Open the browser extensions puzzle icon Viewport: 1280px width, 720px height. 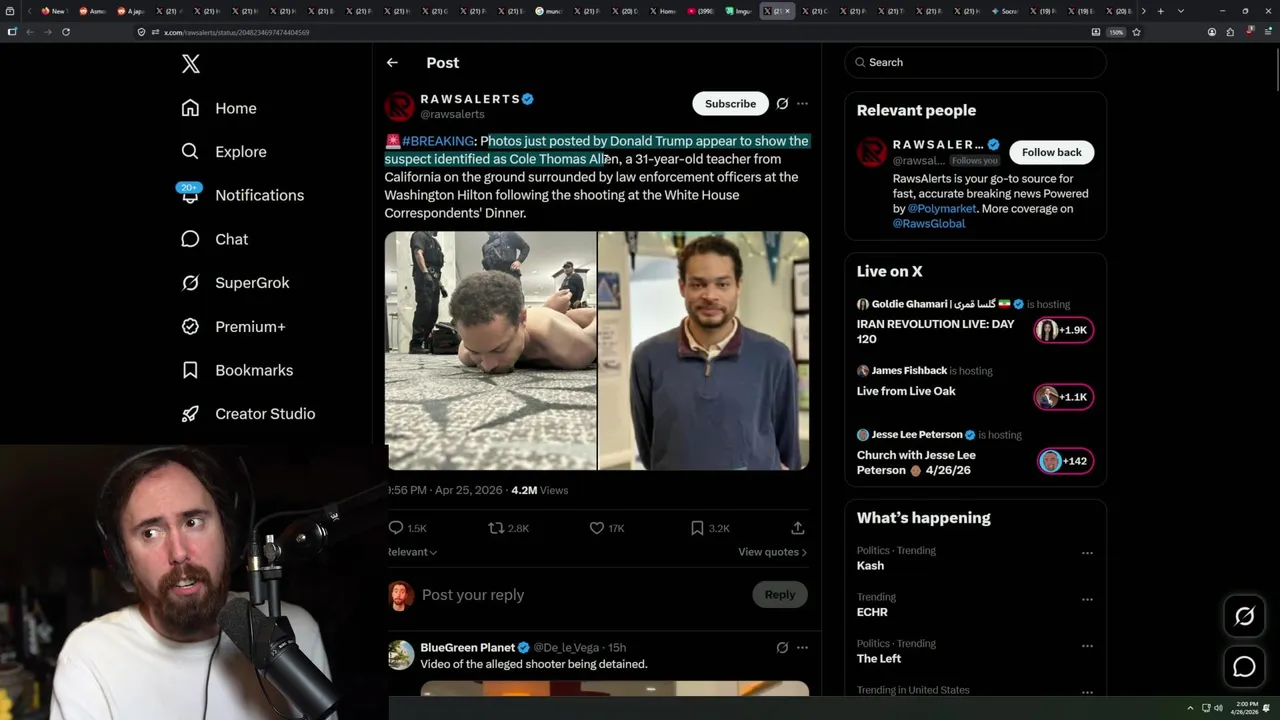click(1229, 32)
